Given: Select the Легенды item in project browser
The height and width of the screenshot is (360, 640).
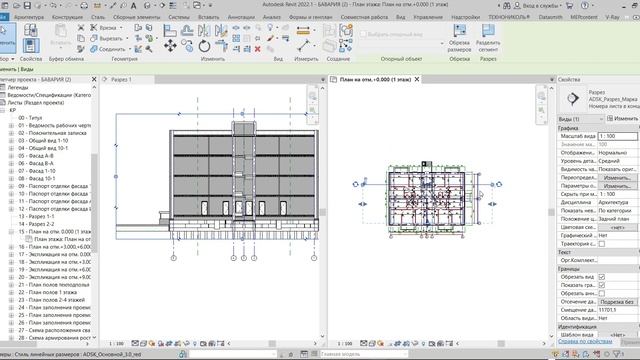Looking at the screenshot, I should [x=18, y=87].
